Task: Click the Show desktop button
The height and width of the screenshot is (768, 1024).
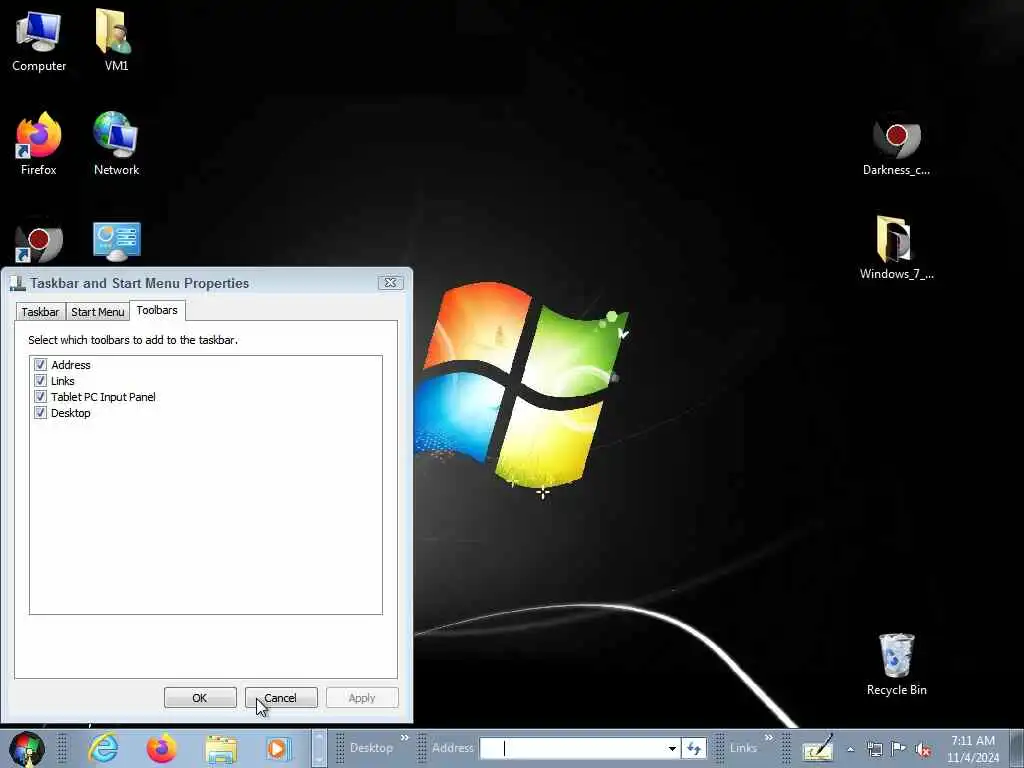Action: pos(1016,748)
